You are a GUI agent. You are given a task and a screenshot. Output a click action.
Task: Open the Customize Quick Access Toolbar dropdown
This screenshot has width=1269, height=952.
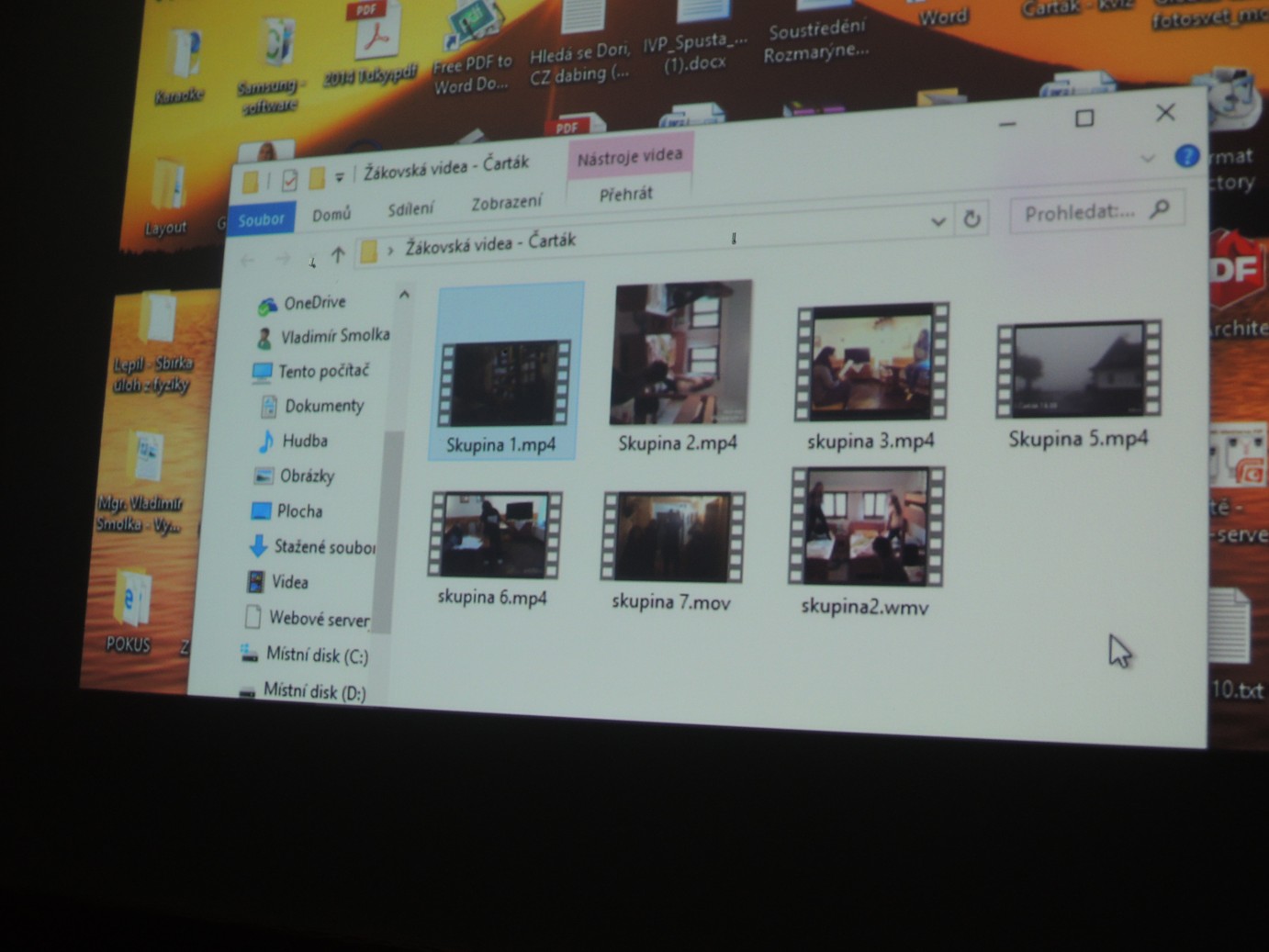pyautogui.click(x=340, y=177)
